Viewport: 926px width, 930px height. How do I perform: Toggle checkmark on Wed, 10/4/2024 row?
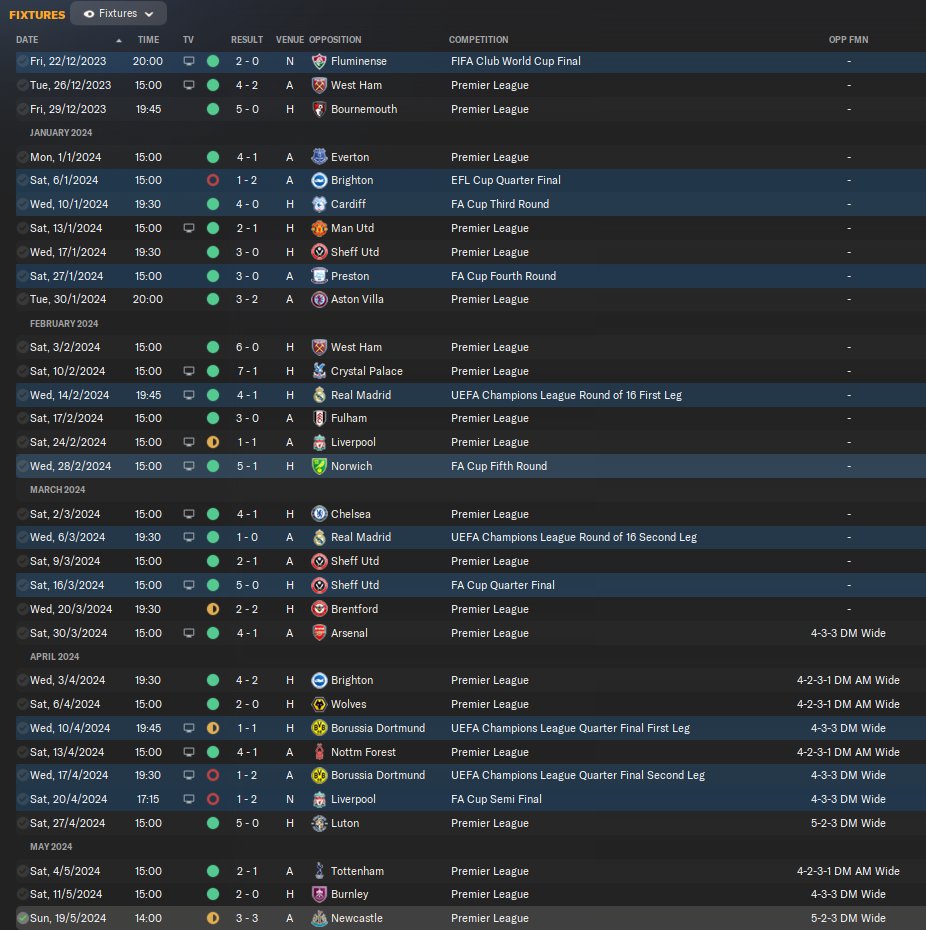pyautogui.click(x=22, y=728)
